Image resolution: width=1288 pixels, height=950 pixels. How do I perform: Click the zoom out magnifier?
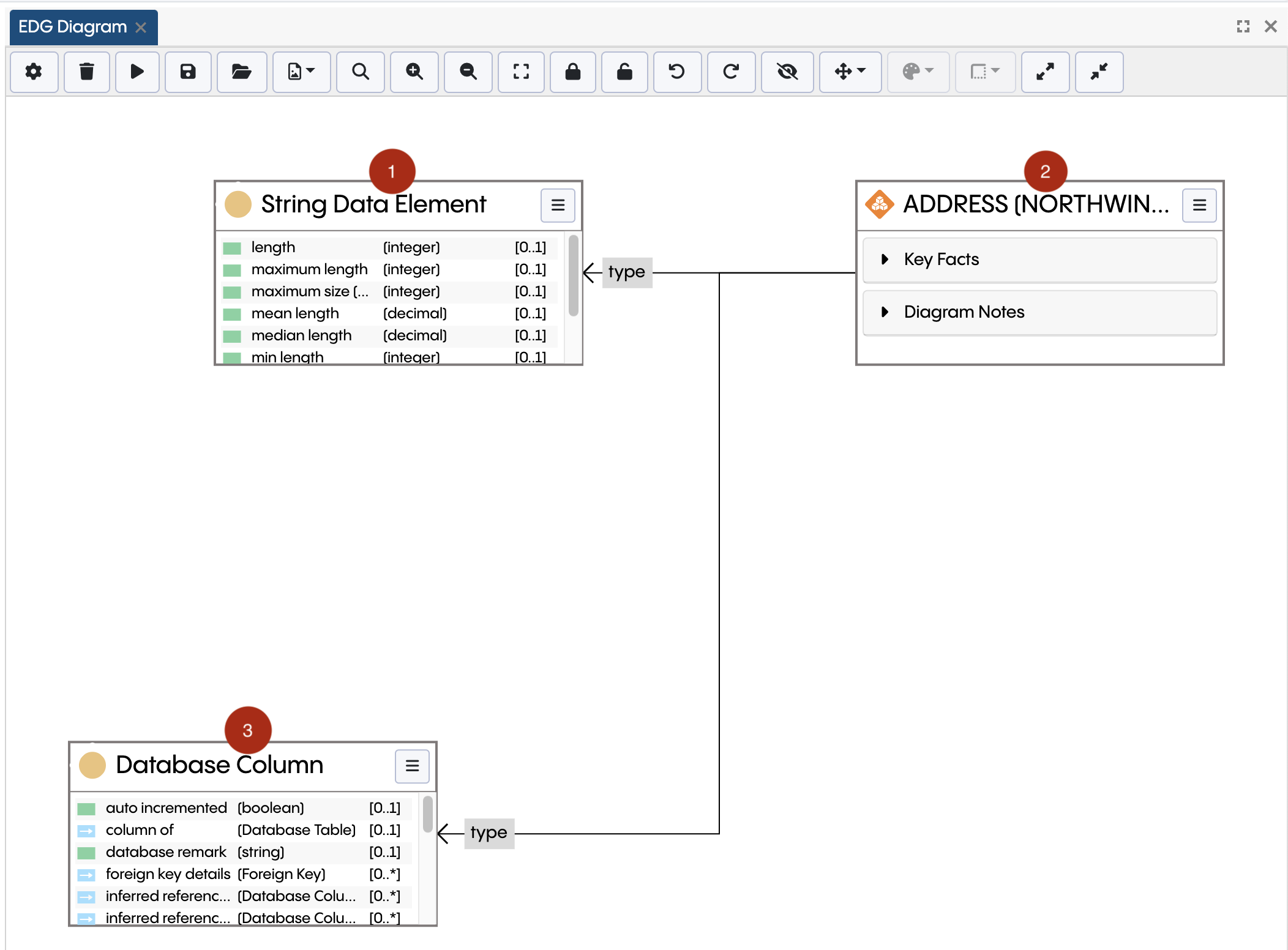click(468, 72)
